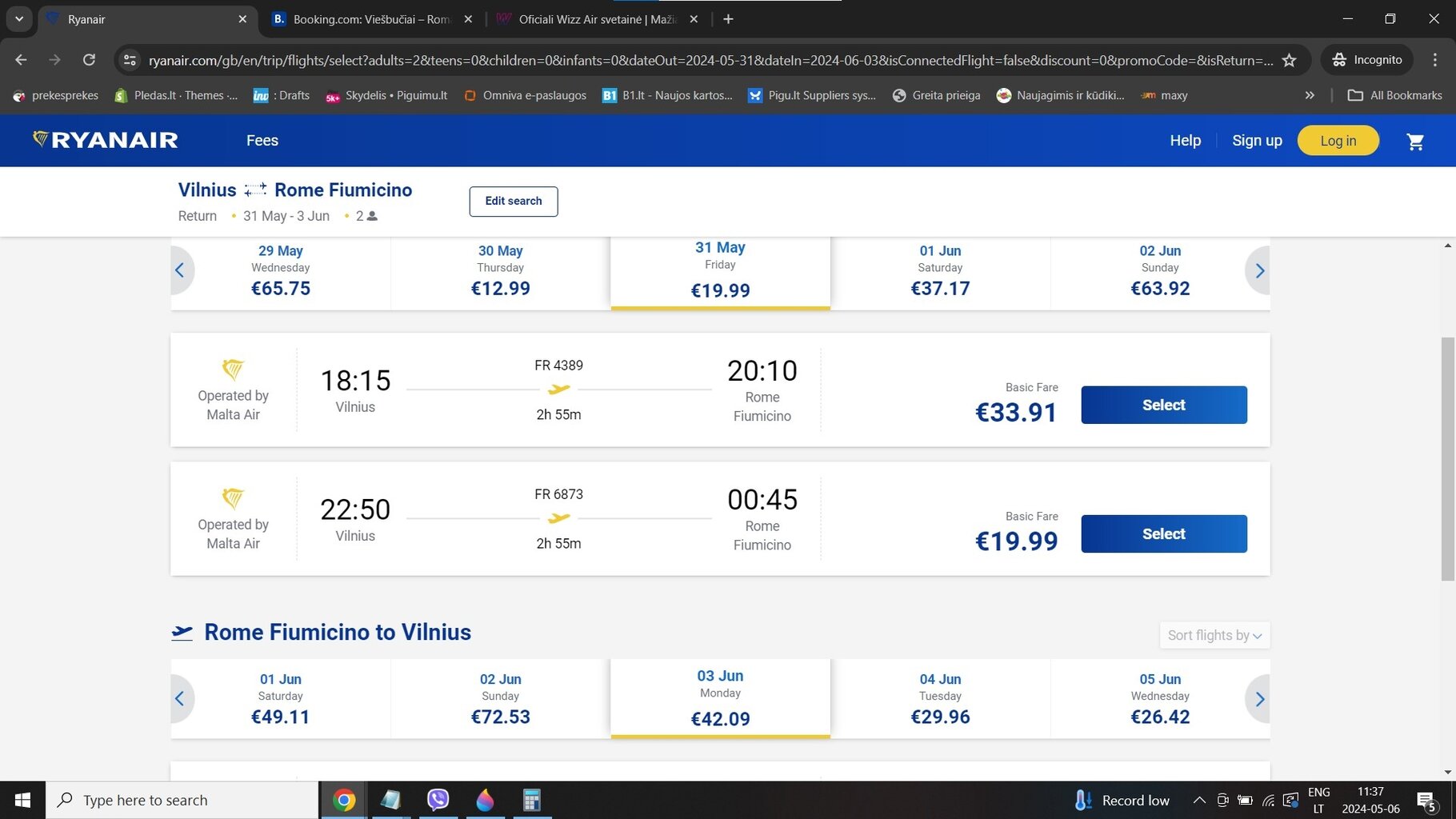Open Viber from the taskbar
1456x819 pixels.
438,800
